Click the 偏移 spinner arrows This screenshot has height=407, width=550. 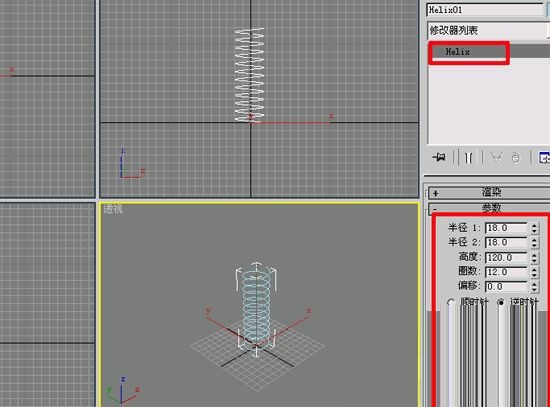click(534, 287)
